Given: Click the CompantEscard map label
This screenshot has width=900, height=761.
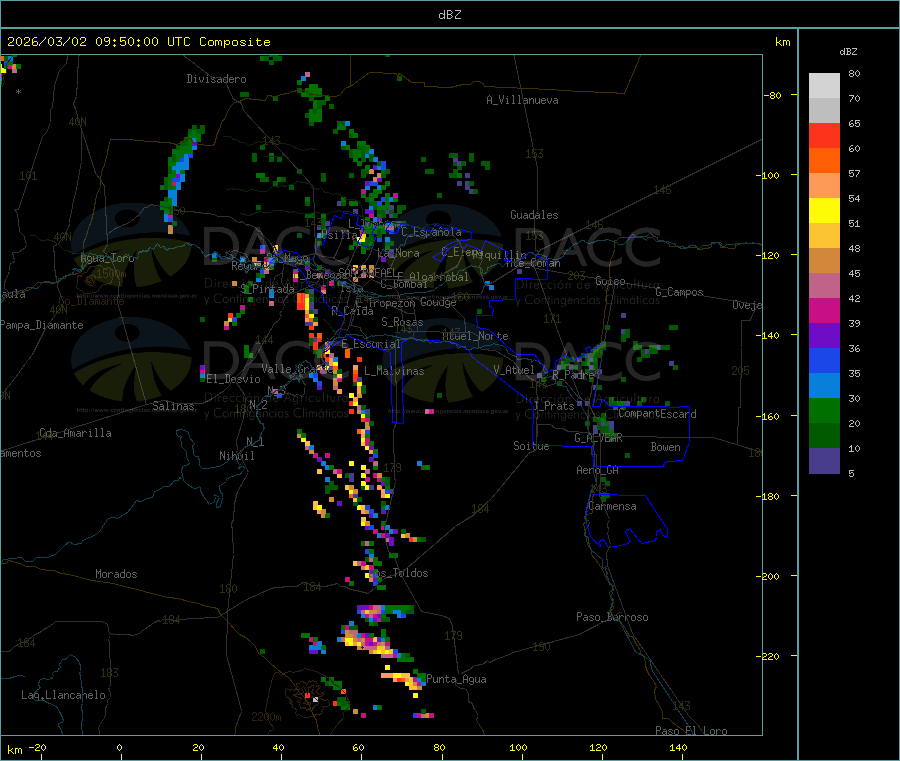Looking at the screenshot, I should tap(657, 414).
